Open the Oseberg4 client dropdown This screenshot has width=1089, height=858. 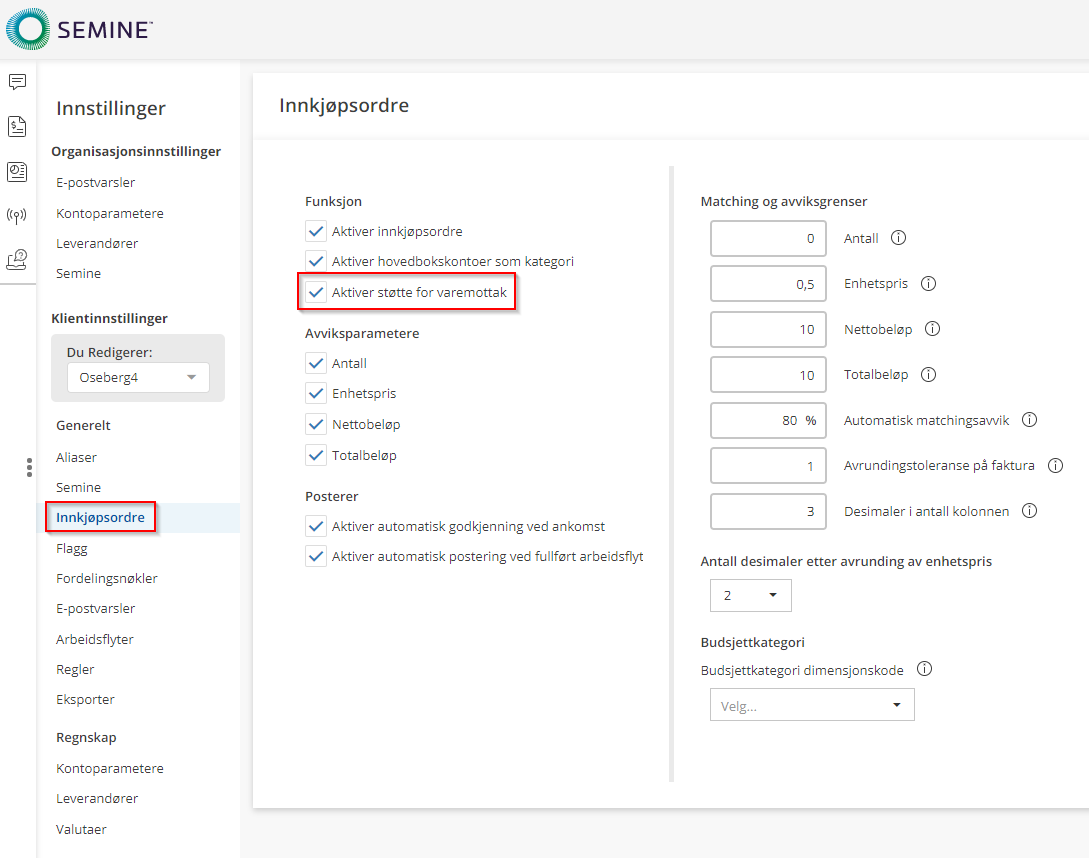138,378
